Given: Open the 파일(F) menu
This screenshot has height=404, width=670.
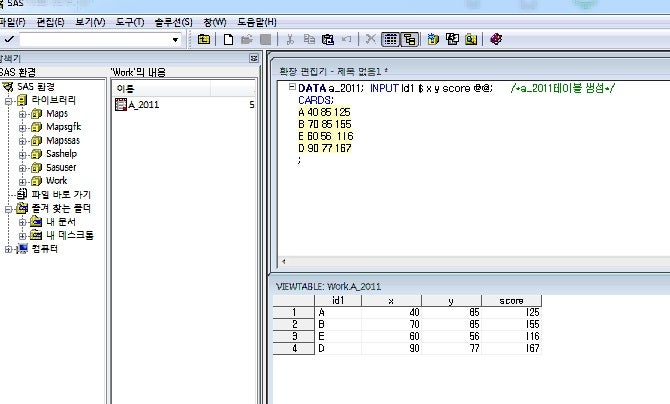Looking at the screenshot, I should click(x=13, y=21).
